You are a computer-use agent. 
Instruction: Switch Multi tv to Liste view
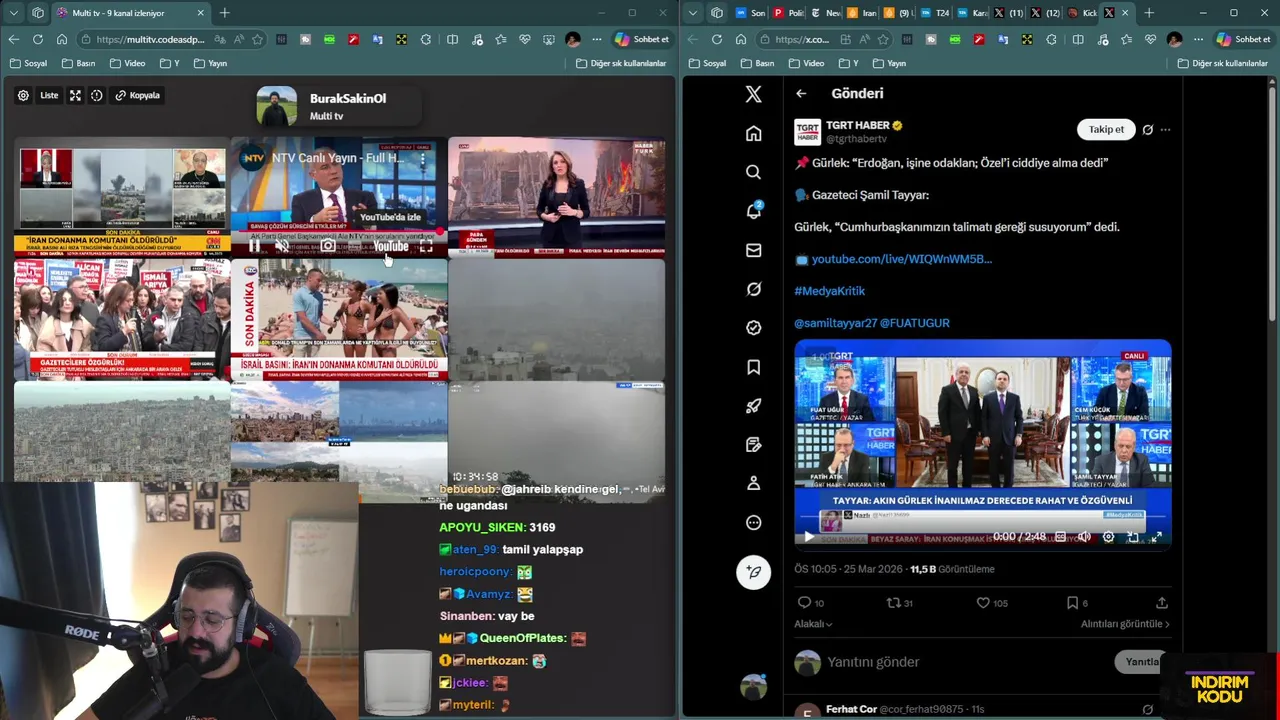pyautogui.click(x=49, y=95)
